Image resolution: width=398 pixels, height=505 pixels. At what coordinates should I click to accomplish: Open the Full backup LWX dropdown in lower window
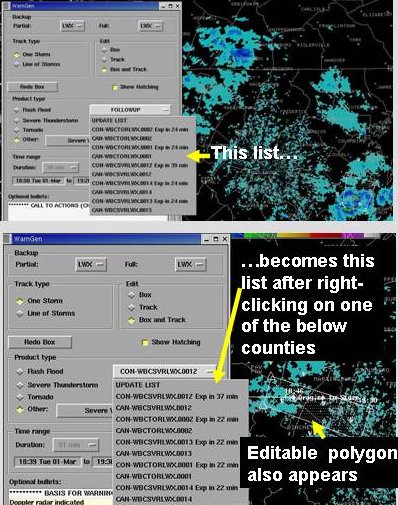pos(190,265)
